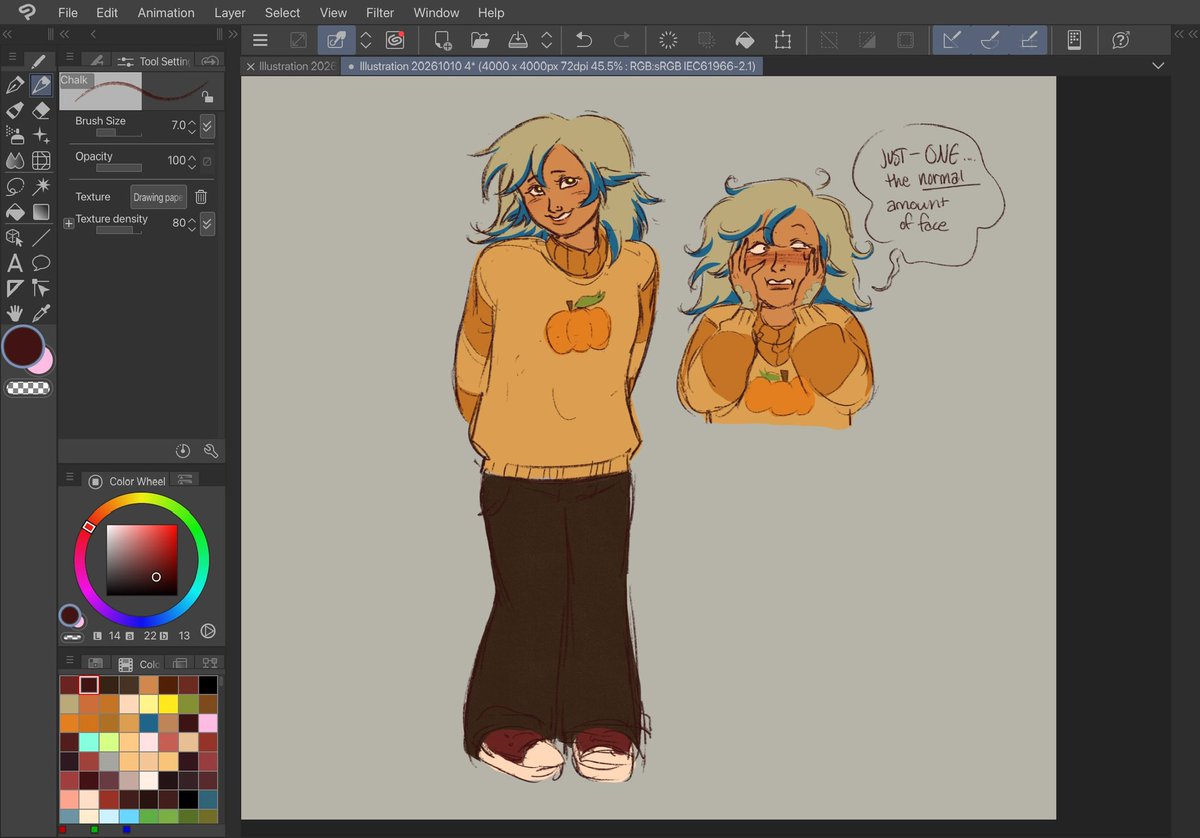Select the Eyedropper tool
The height and width of the screenshot is (838, 1200).
(x=41, y=313)
